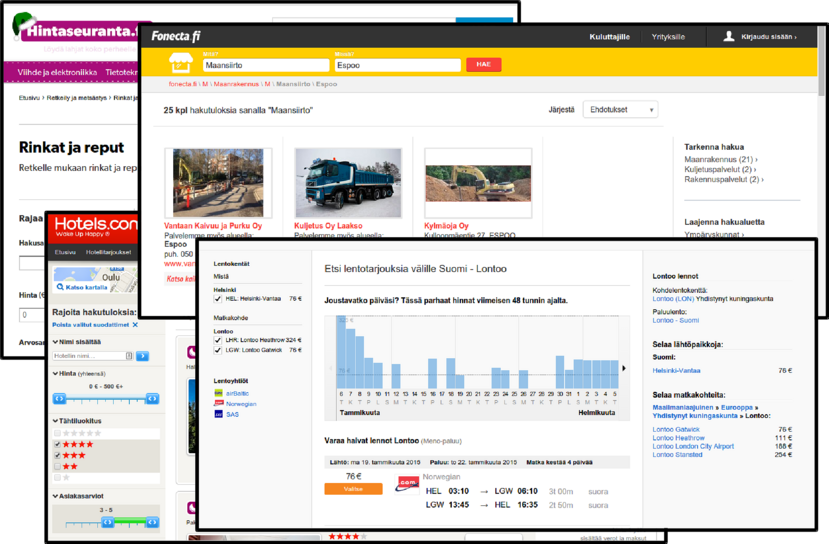Image resolution: width=829 pixels, height=544 pixels.
Task: Open the Etusivu tab in Hotels.com
Action: pyautogui.click(x=65, y=252)
